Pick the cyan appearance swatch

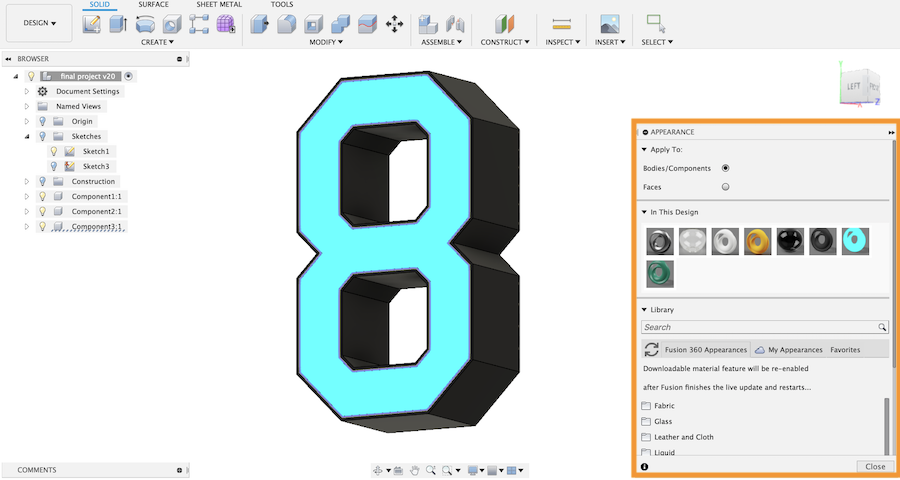coord(855,241)
